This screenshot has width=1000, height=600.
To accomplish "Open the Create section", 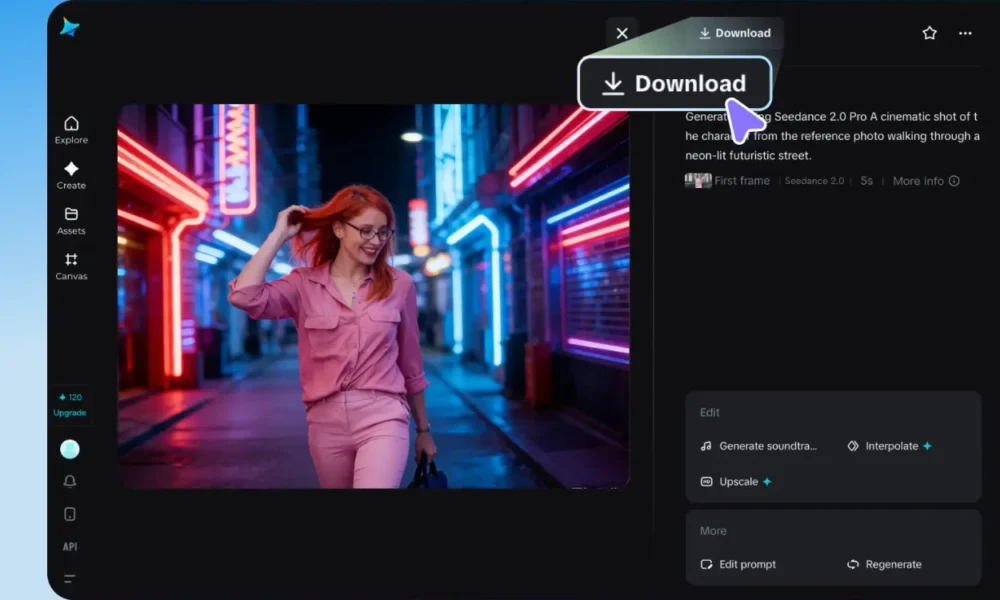I will [71, 175].
